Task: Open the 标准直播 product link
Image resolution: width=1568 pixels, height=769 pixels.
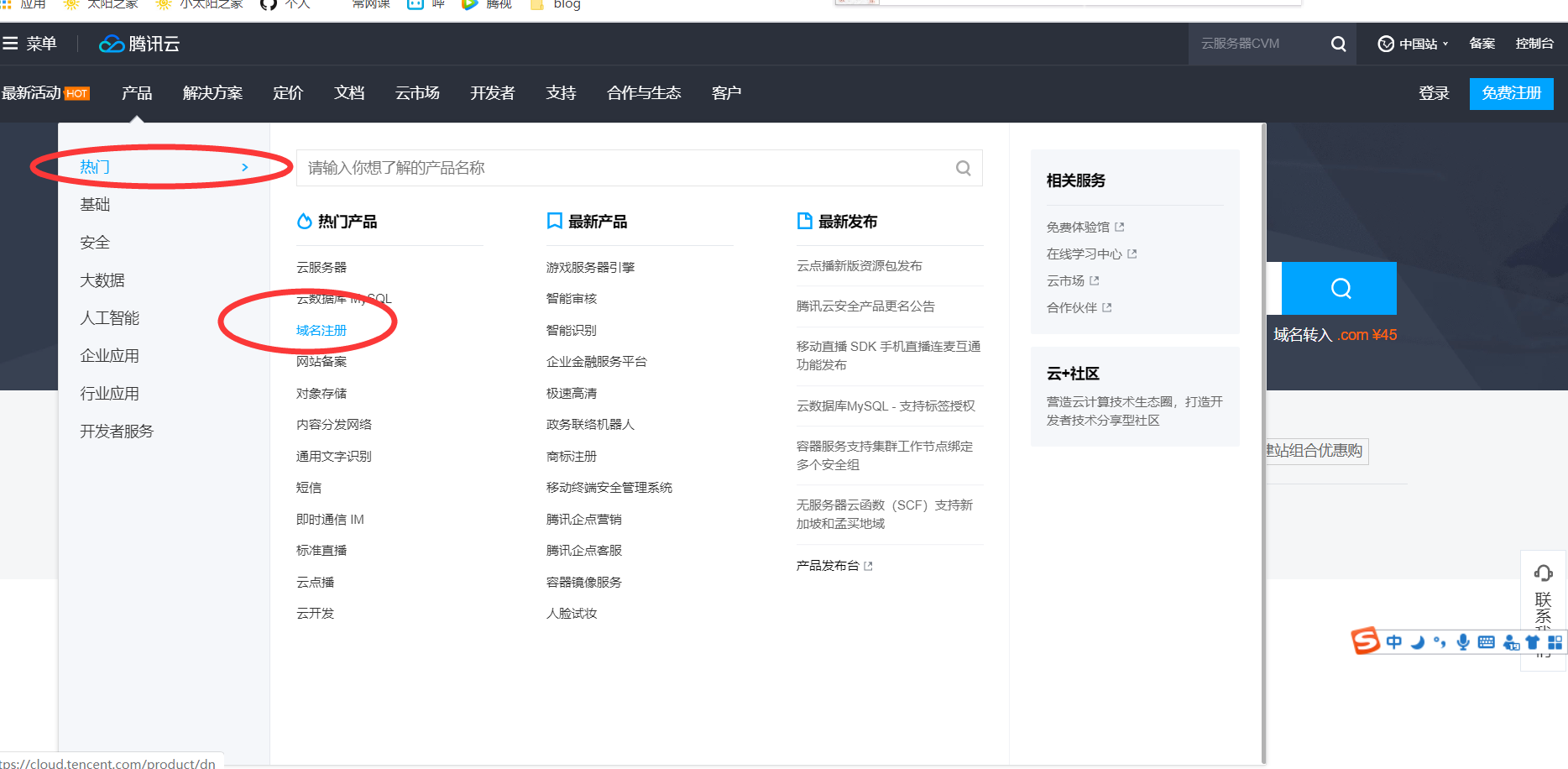Action: tap(321, 550)
